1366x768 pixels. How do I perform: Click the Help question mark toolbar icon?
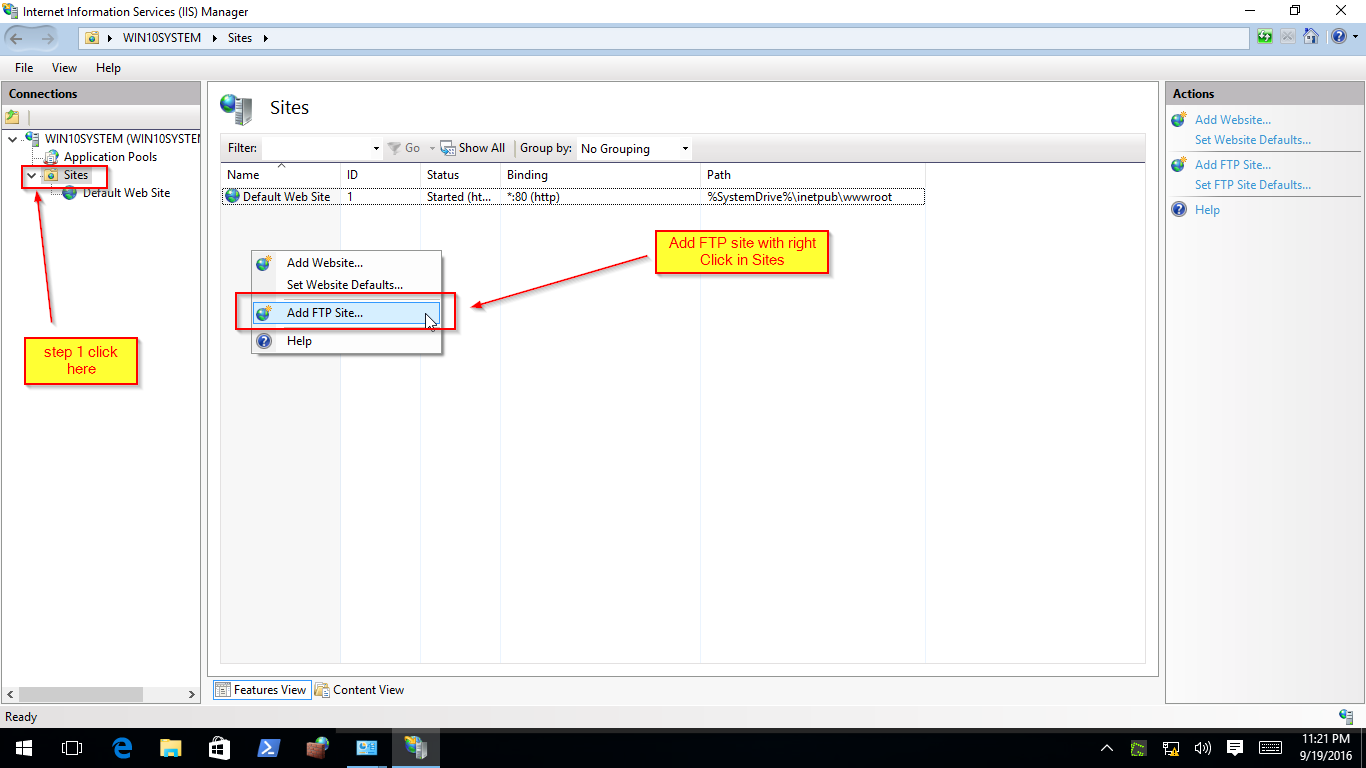tap(1338, 38)
